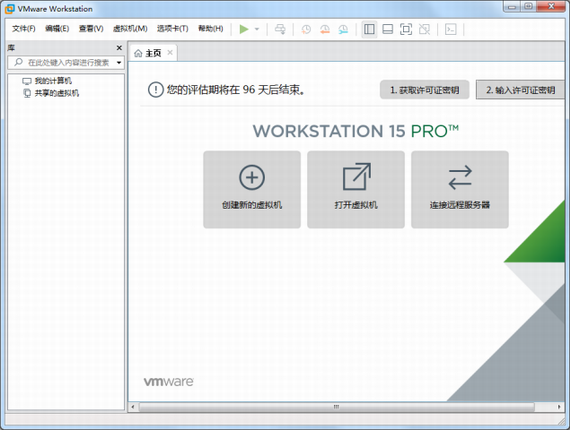
Task: Open the 查看(V) menu
Action: (x=91, y=29)
